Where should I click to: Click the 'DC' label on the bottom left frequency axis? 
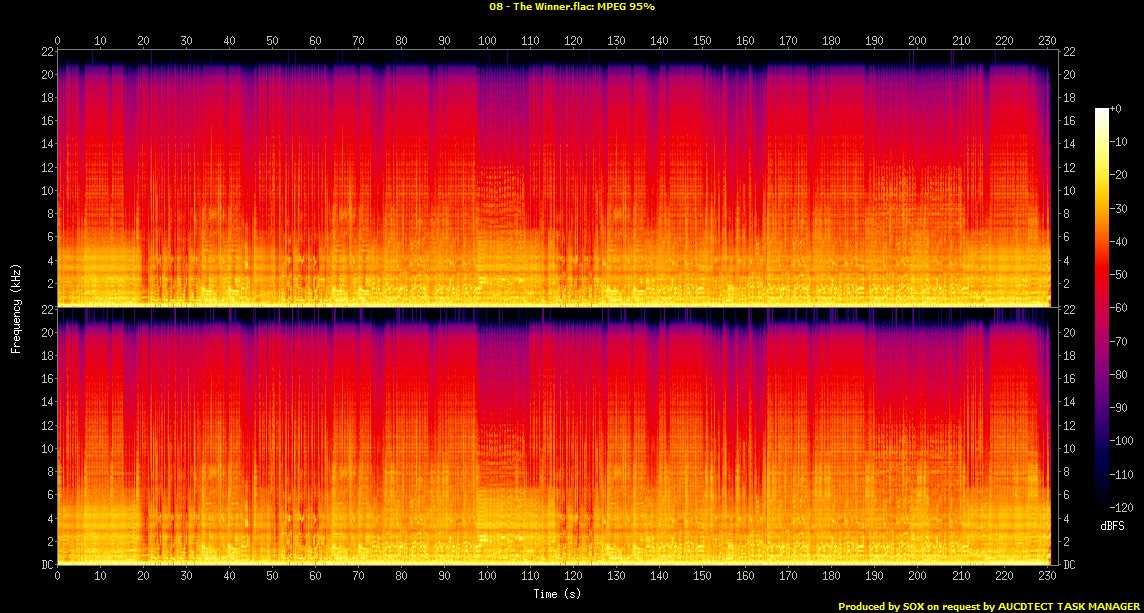coord(44,565)
